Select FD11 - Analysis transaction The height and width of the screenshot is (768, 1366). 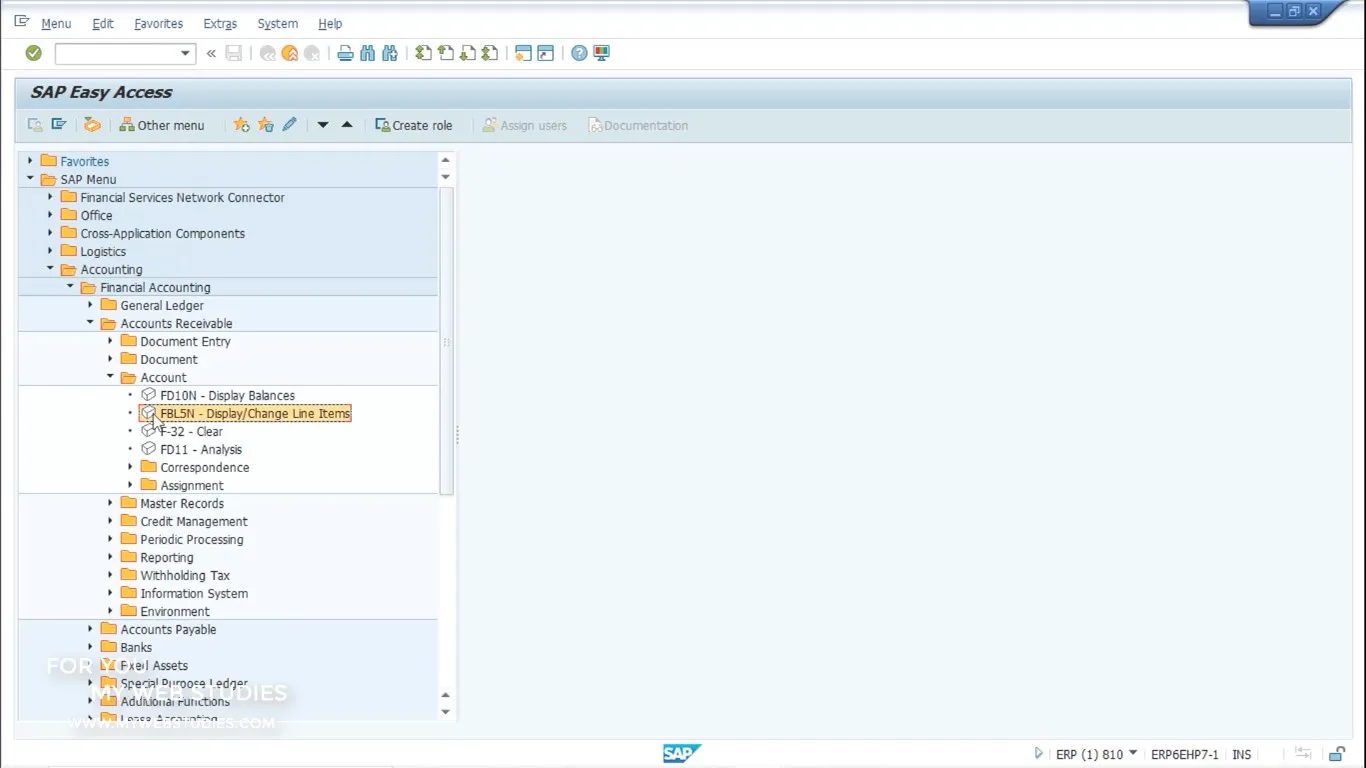[201, 449]
